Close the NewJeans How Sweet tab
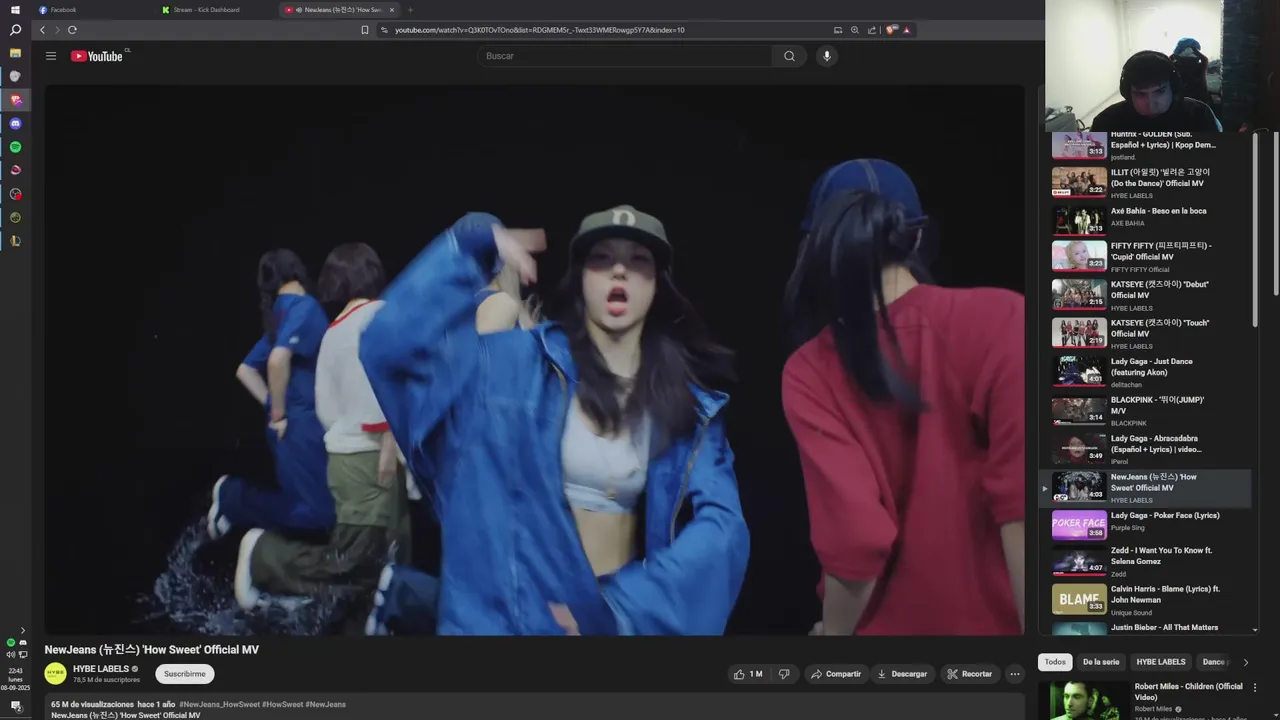Viewport: 1280px width, 720px height. (x=392, y=10)
